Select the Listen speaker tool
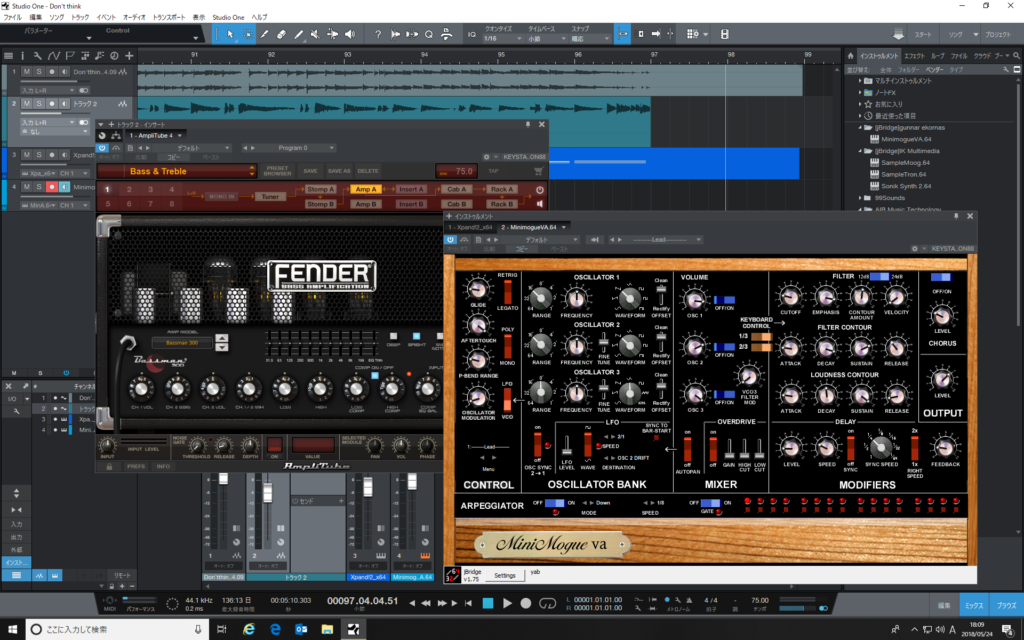Image resolution: width=1024 pixels, height=640 pixels. pyautogui.click(x=349, y=35)
